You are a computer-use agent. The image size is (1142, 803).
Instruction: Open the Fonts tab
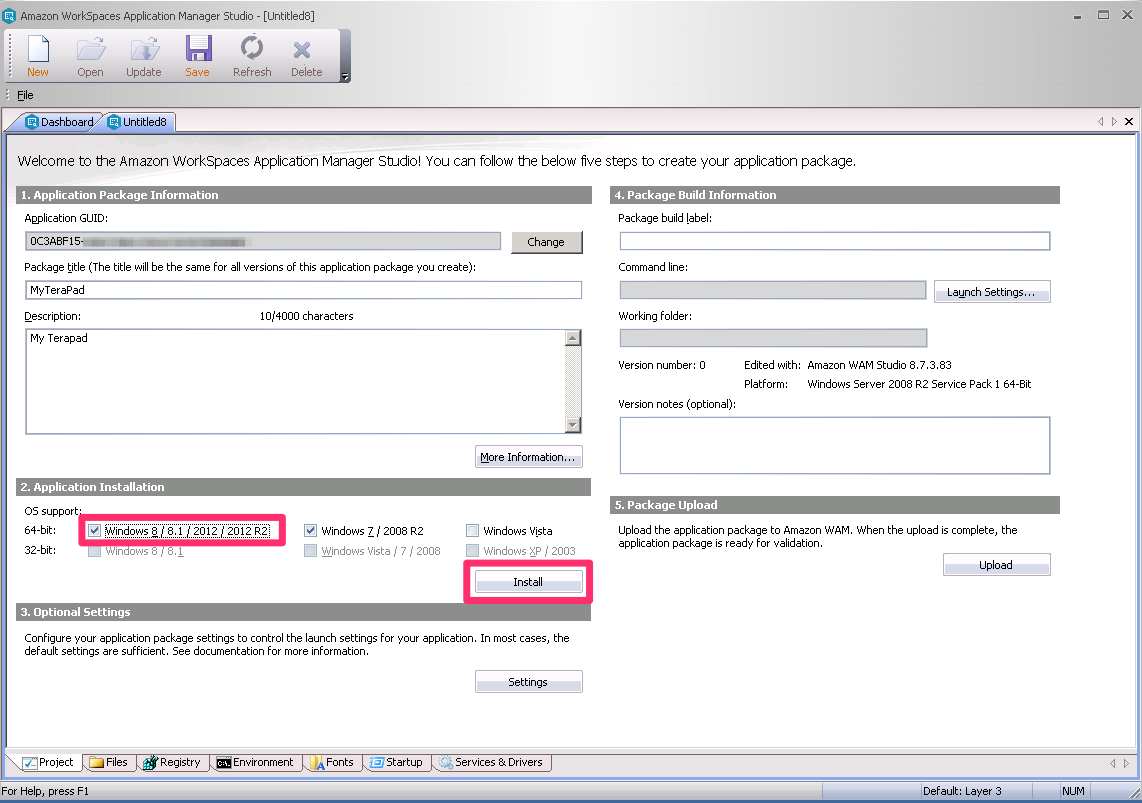(x=332, y=762)
